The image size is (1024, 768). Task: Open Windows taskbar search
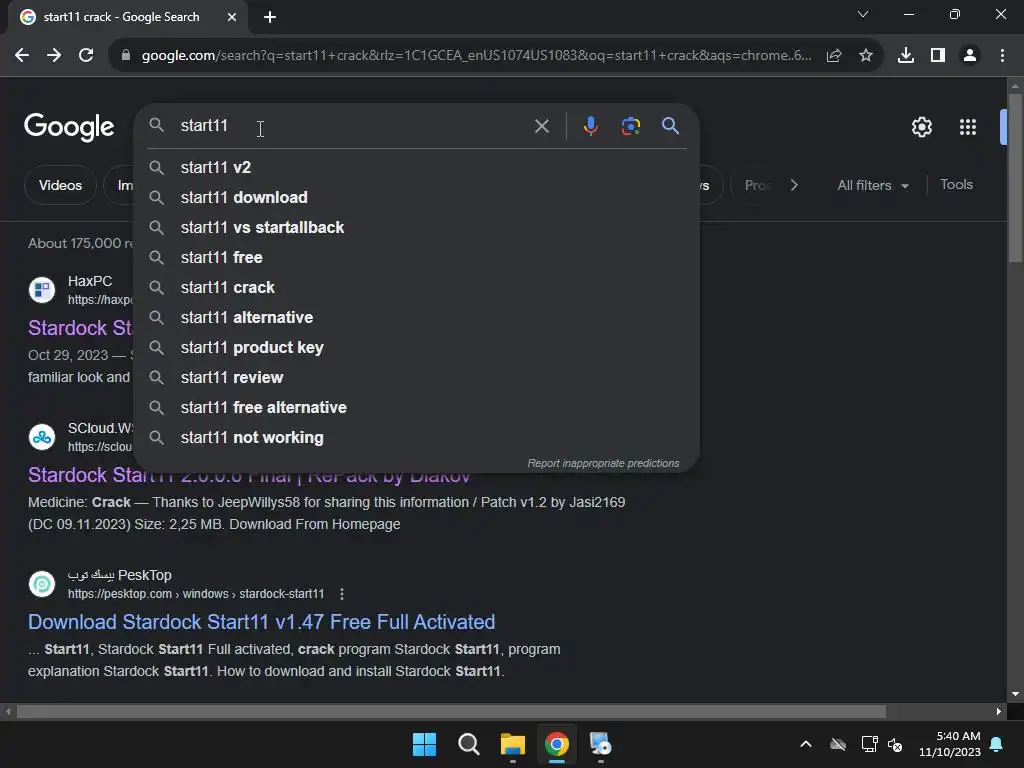pyautogui.click(x=468, y=744)
